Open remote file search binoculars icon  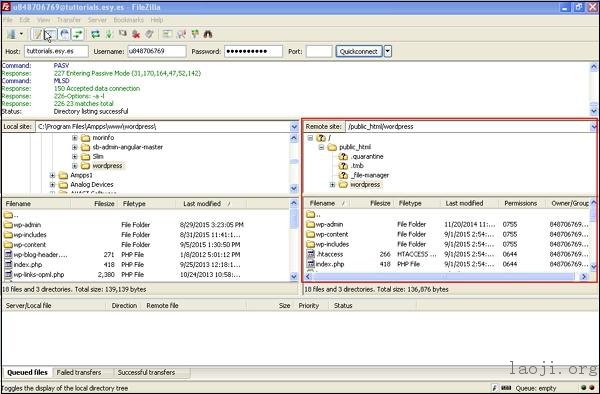208,34
